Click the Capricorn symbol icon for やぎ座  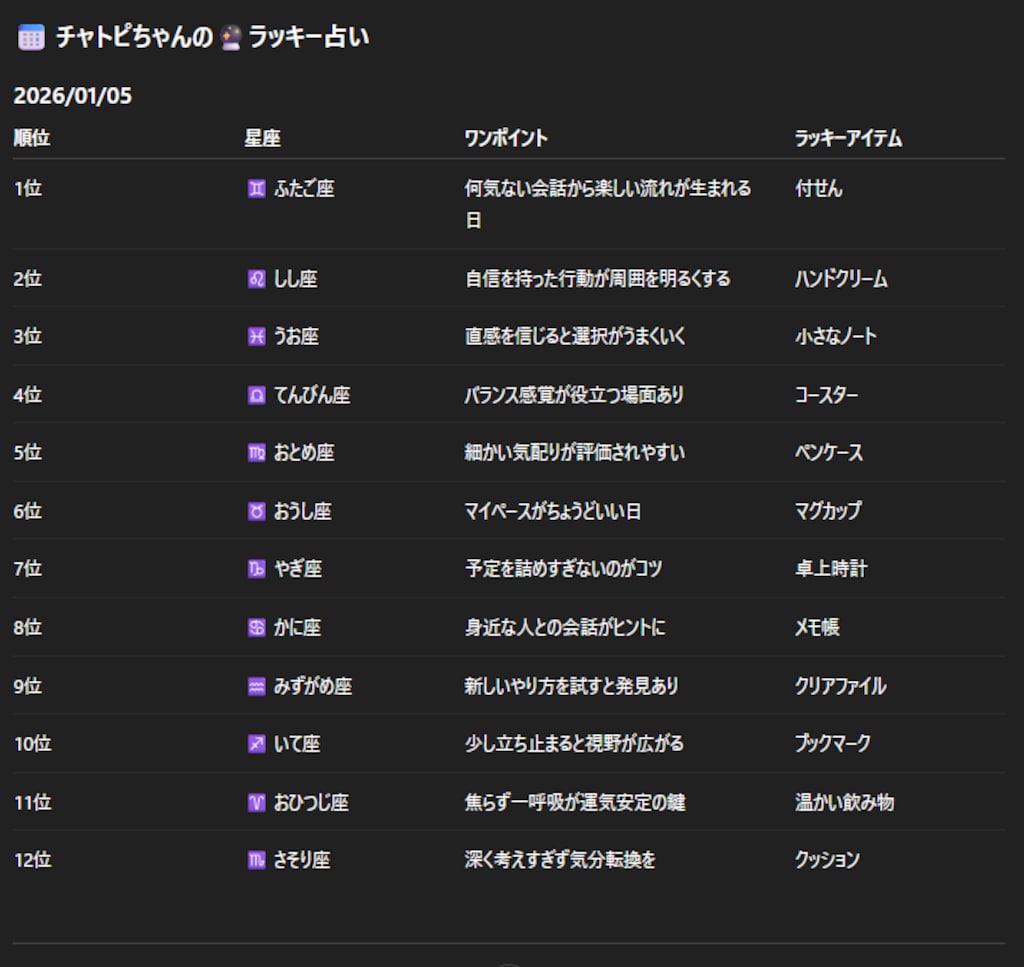pyautogui.click(x=257, y=569)
